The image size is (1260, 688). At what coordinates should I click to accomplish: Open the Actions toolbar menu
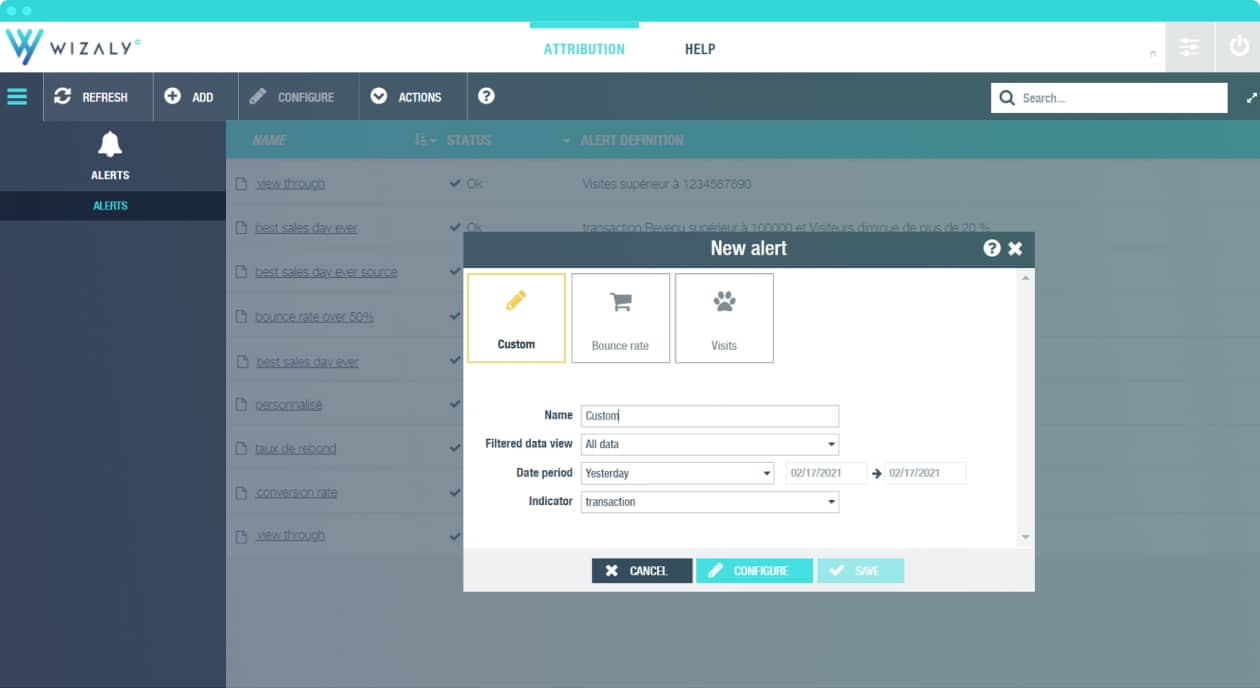click(x=412, y=97)
